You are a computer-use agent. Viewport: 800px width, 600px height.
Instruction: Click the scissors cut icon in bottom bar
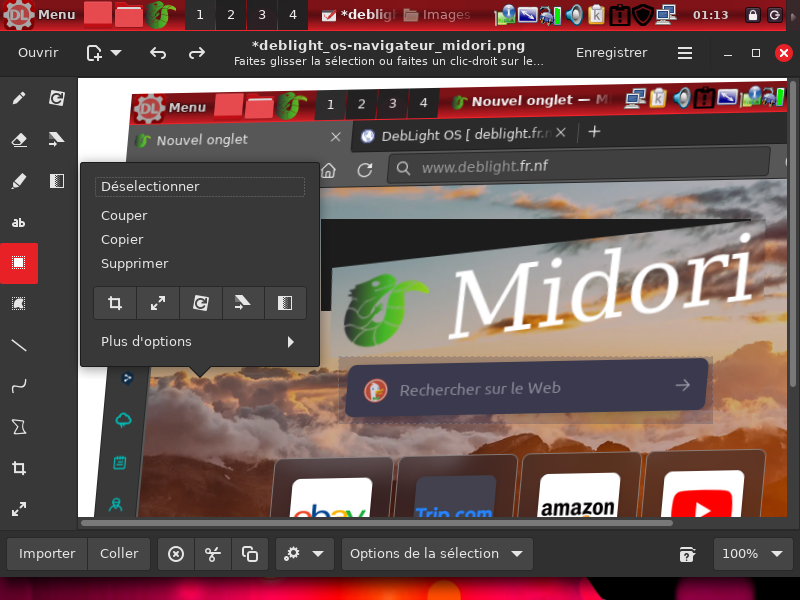[213, 554]
